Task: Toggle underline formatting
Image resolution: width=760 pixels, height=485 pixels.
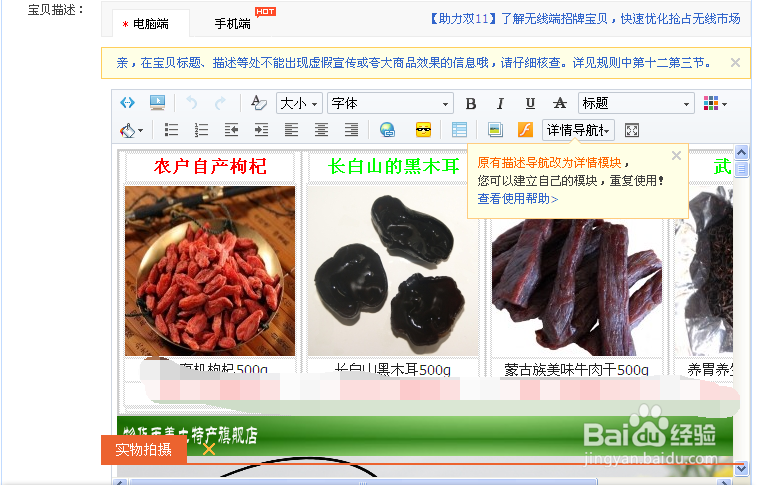Action: 530,103
